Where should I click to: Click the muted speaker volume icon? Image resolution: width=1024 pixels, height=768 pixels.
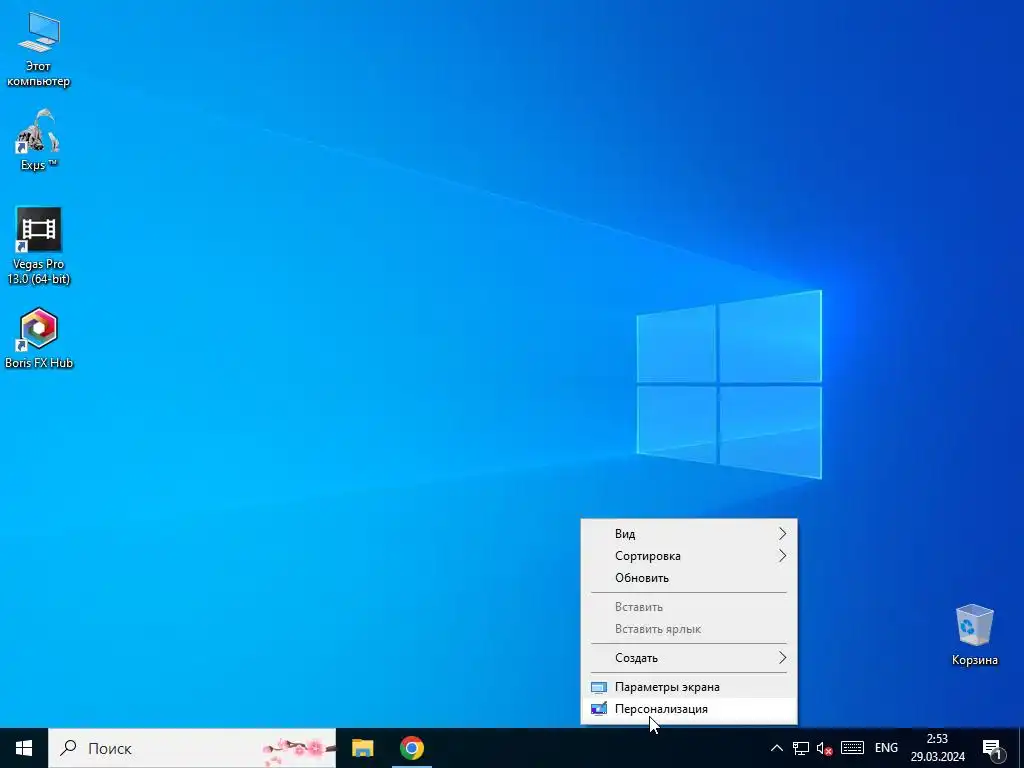824,748
